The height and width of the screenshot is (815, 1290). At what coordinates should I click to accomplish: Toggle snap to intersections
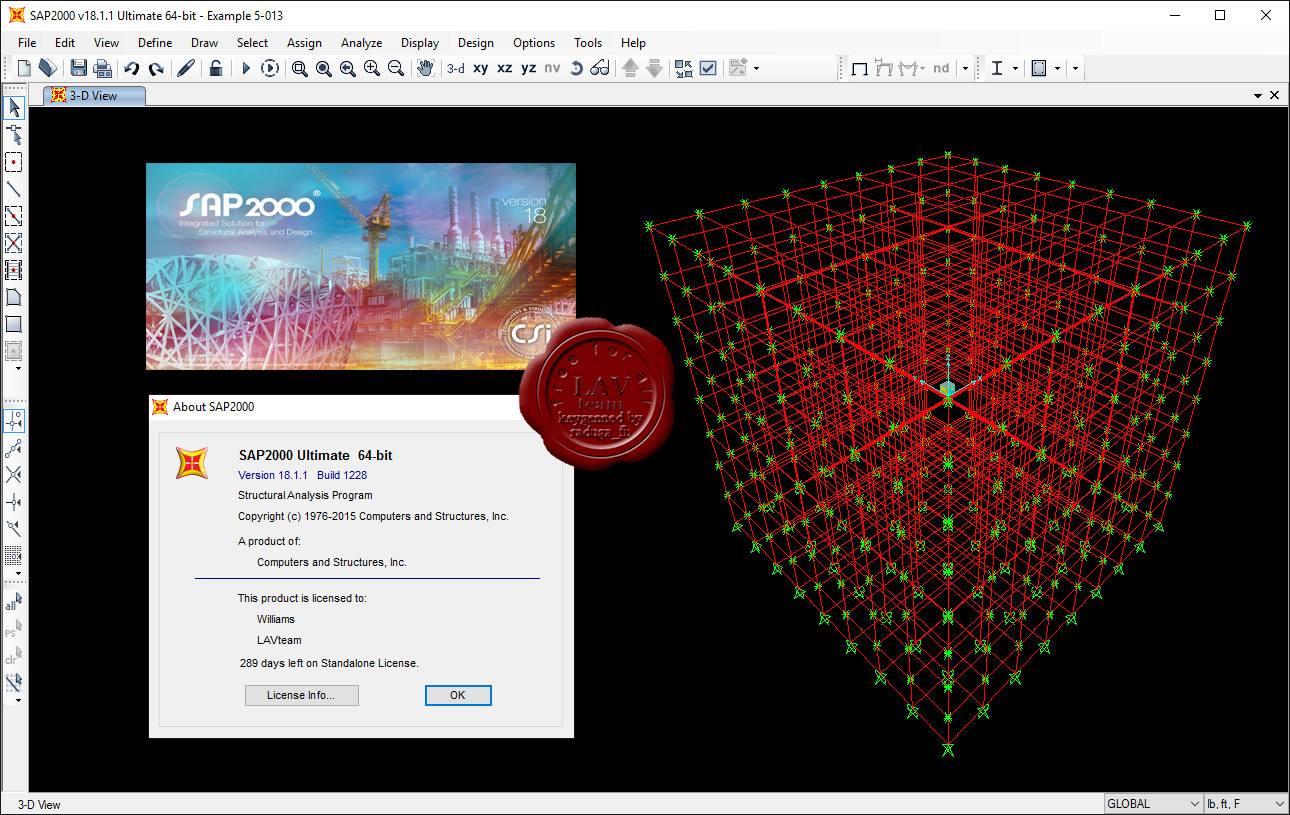pyautogui.click(x=14, y=474)
